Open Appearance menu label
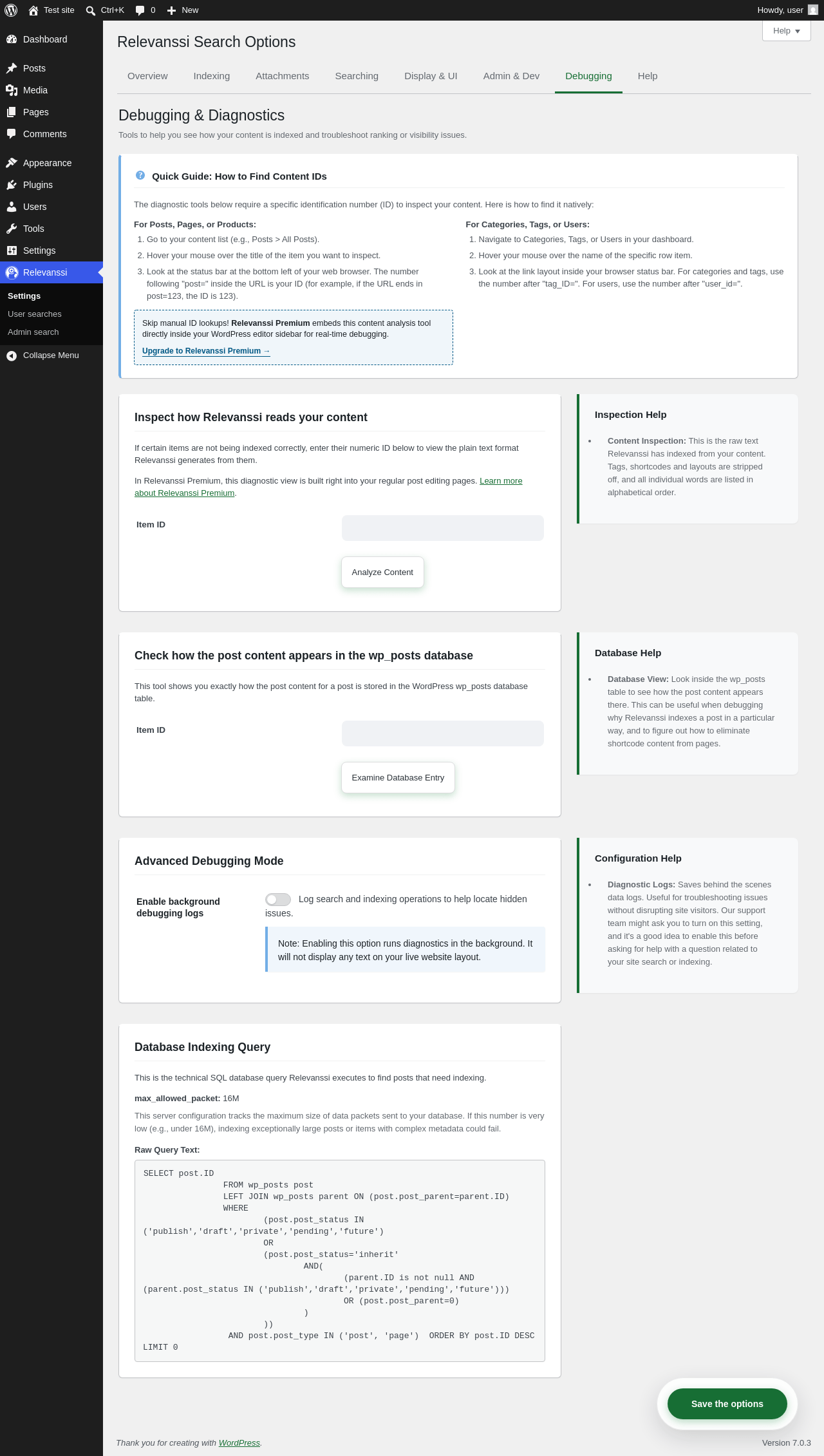824x1456 pixels. 48,163
